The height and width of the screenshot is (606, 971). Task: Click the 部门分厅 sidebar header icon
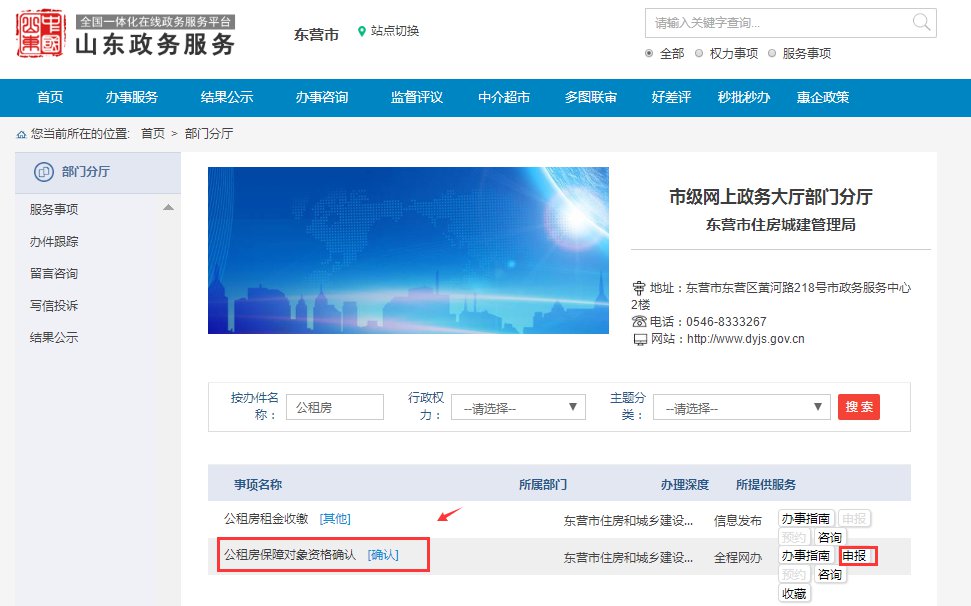coord(43,171)
